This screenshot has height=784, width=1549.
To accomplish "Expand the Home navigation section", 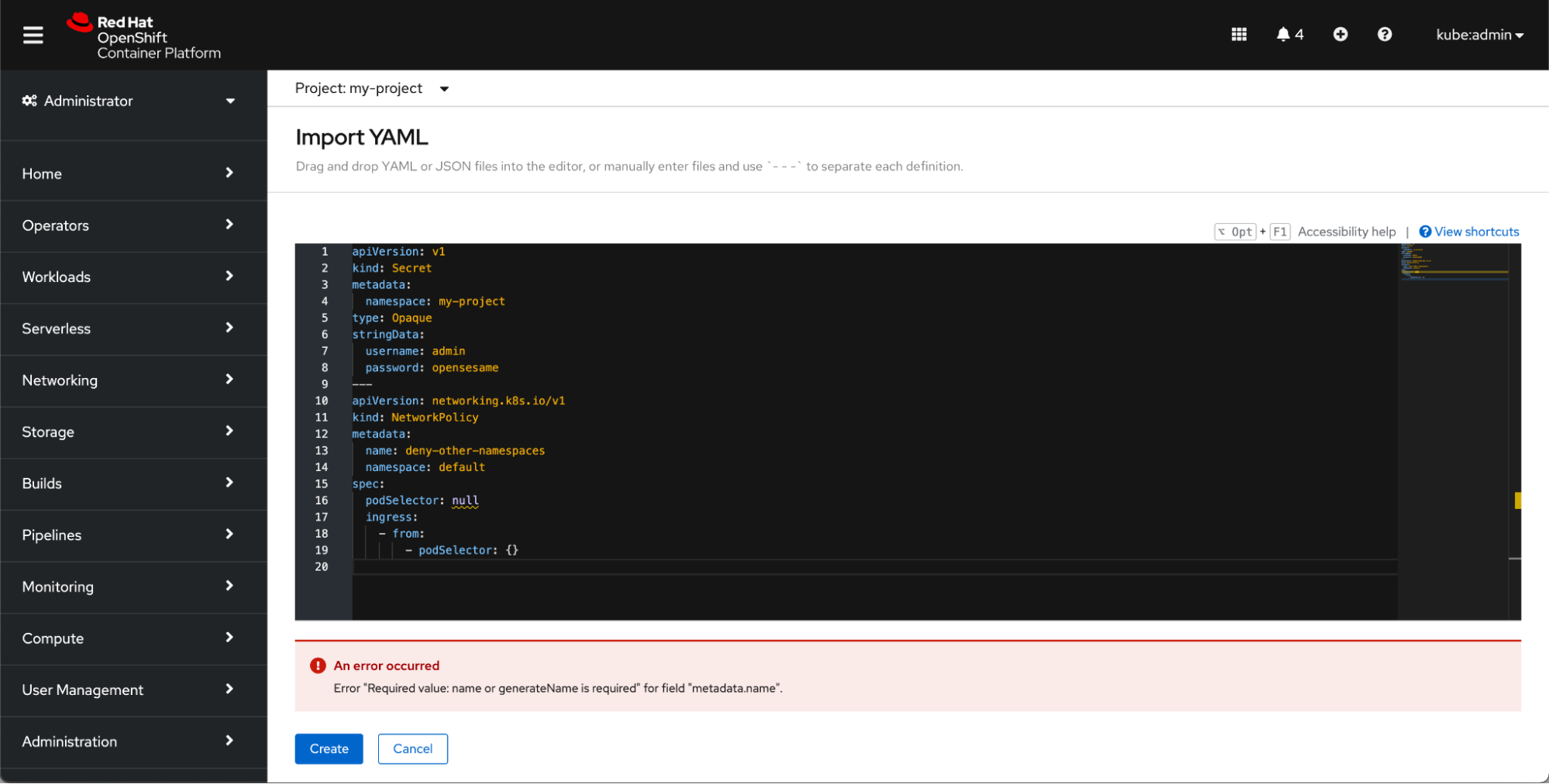I will (x=133, y=174).
